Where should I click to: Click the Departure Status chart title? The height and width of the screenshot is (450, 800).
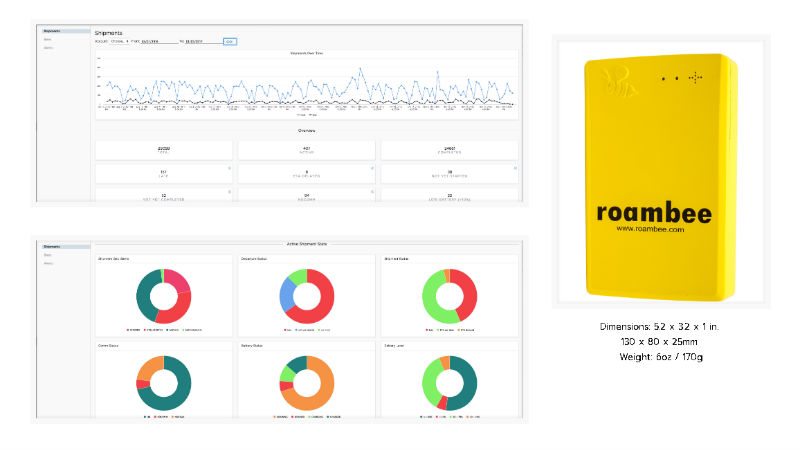point(255,259)
